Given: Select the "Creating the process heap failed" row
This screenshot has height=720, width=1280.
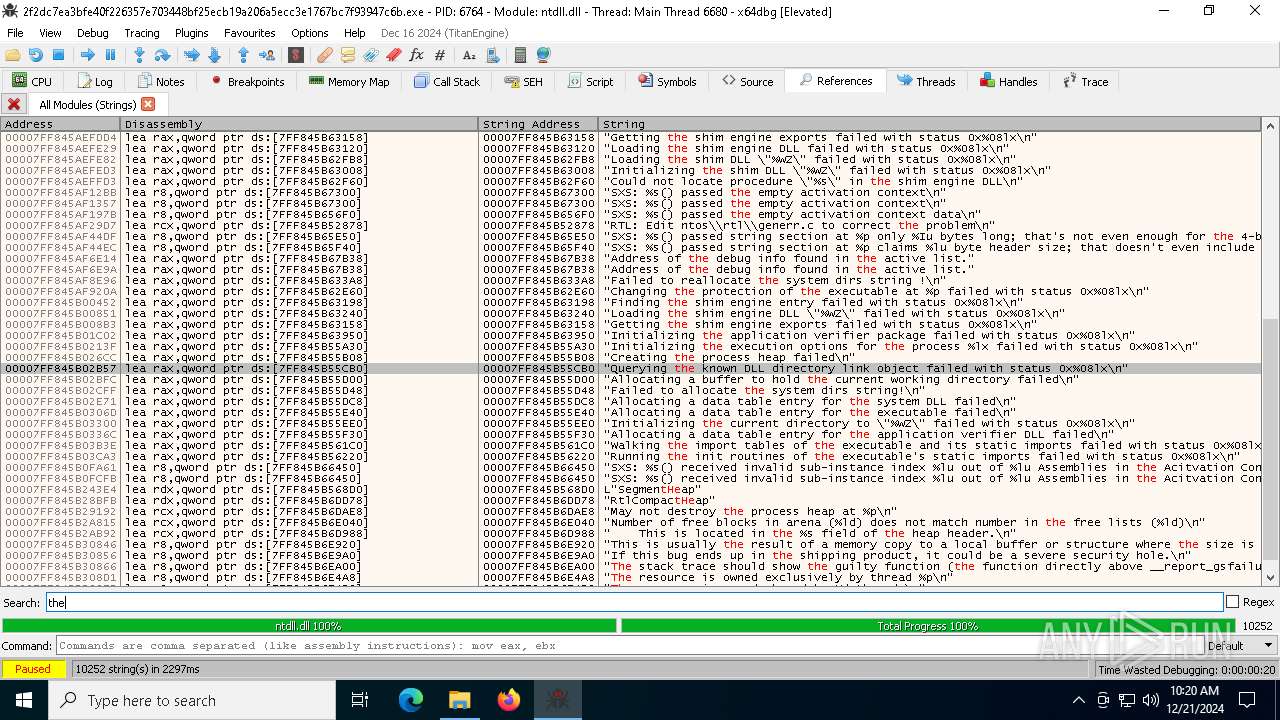Looking at the screenshot, I should click(x=632, y=357).
